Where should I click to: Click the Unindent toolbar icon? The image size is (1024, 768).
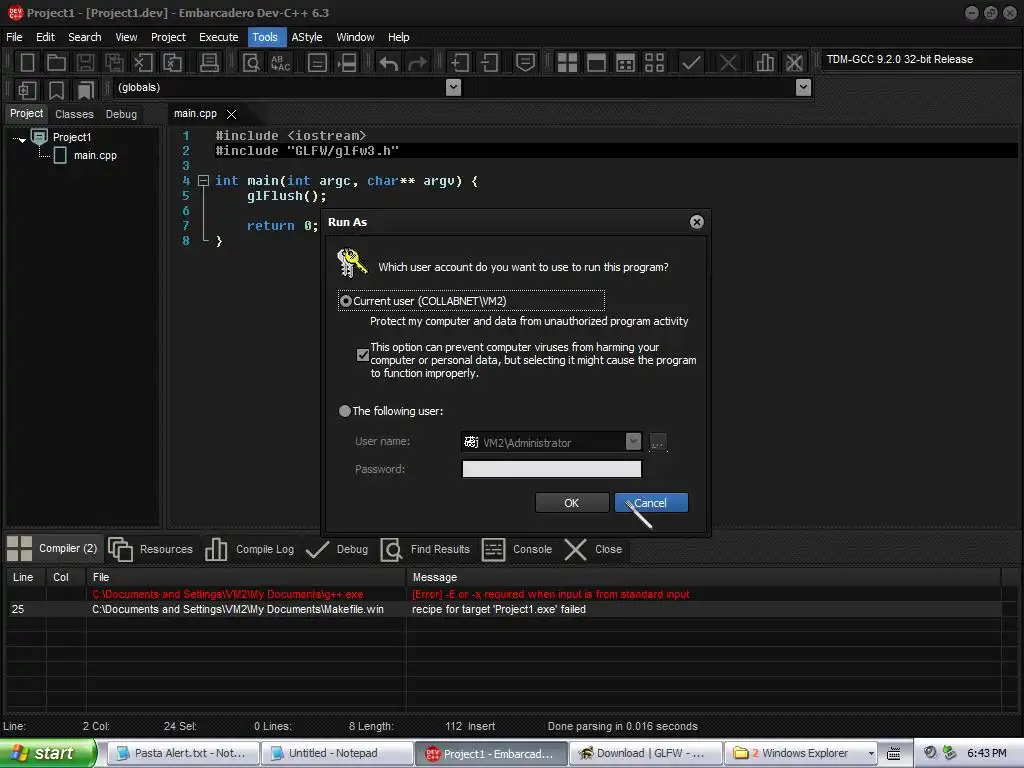click(x=489, y=63)
